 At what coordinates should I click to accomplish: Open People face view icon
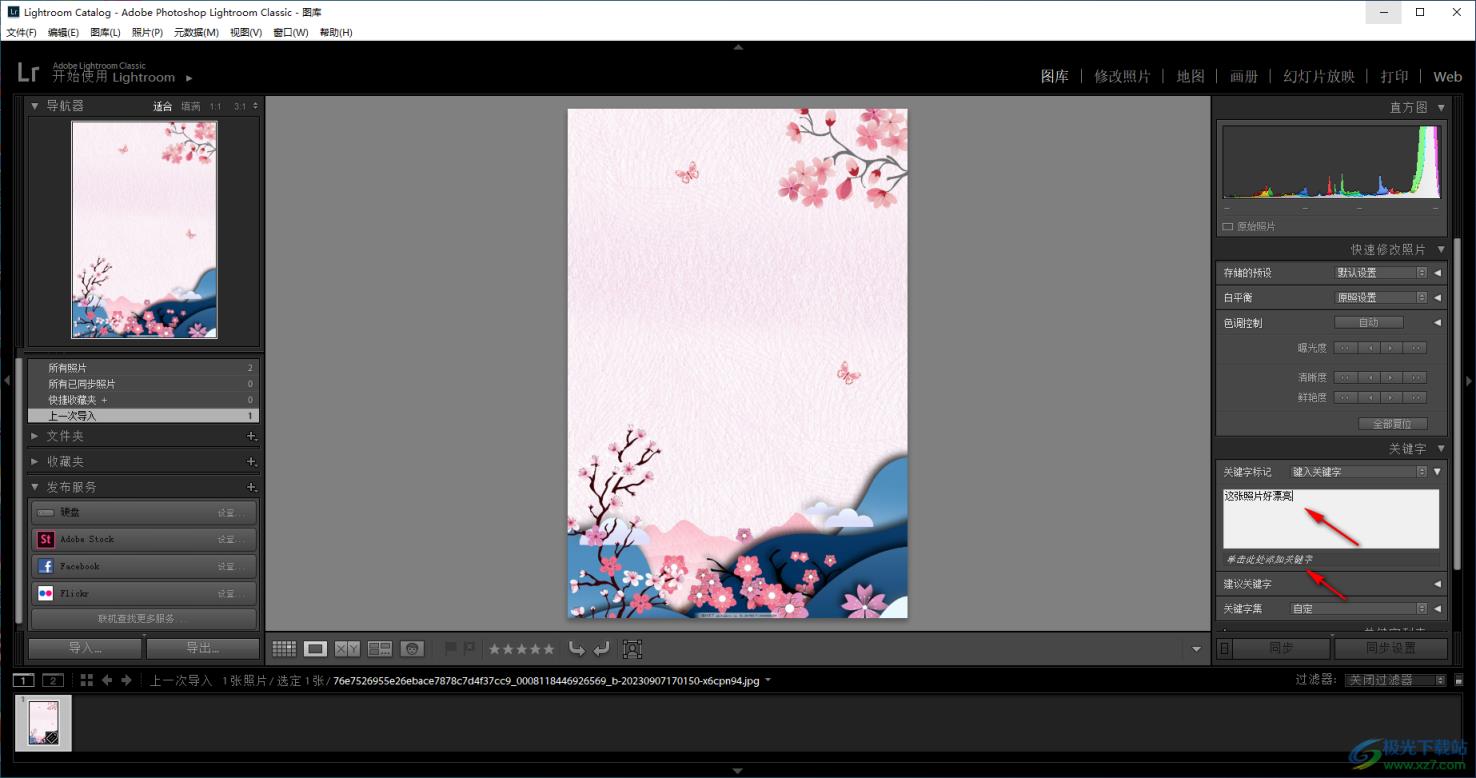[412, 649]
